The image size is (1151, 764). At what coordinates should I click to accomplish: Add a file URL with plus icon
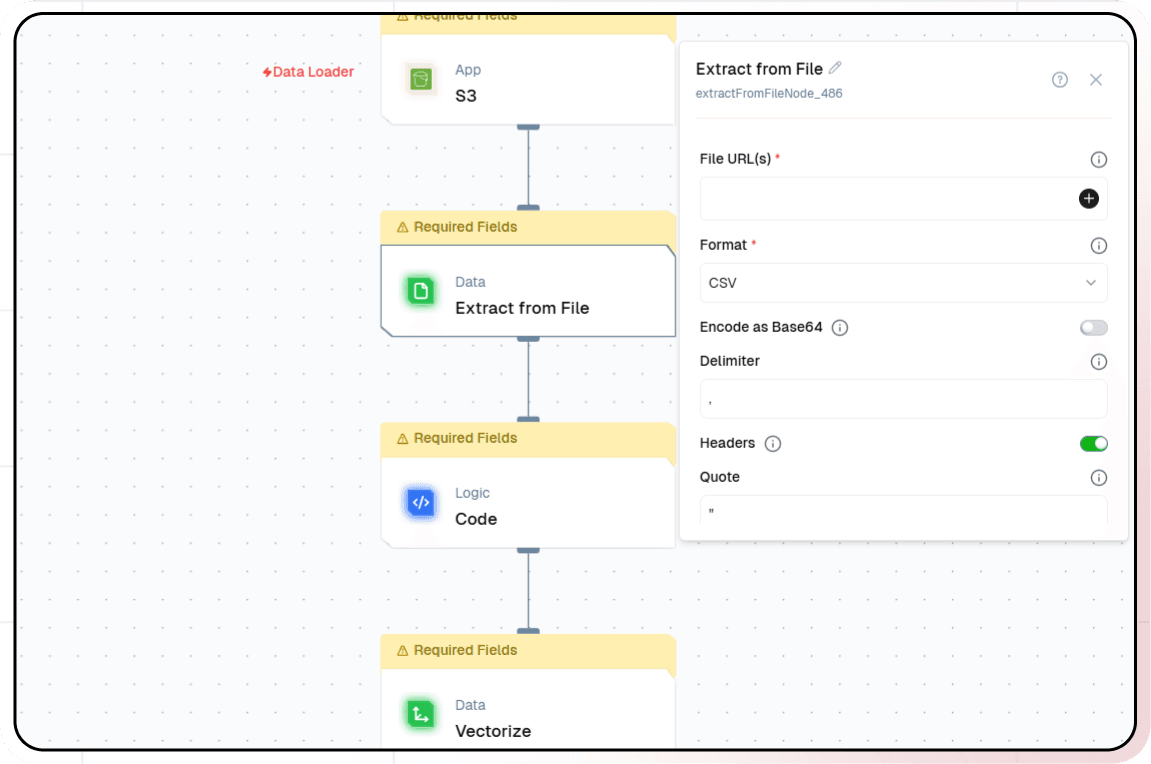tap(1089, 199)
